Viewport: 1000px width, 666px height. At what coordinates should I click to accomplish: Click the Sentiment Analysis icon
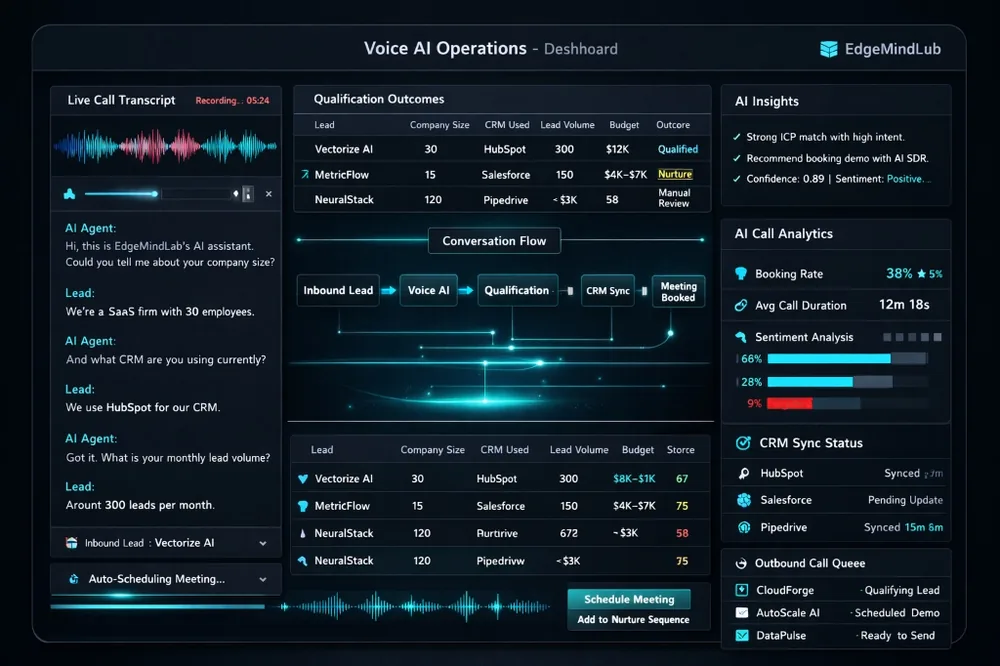click(x=741, y=337)
